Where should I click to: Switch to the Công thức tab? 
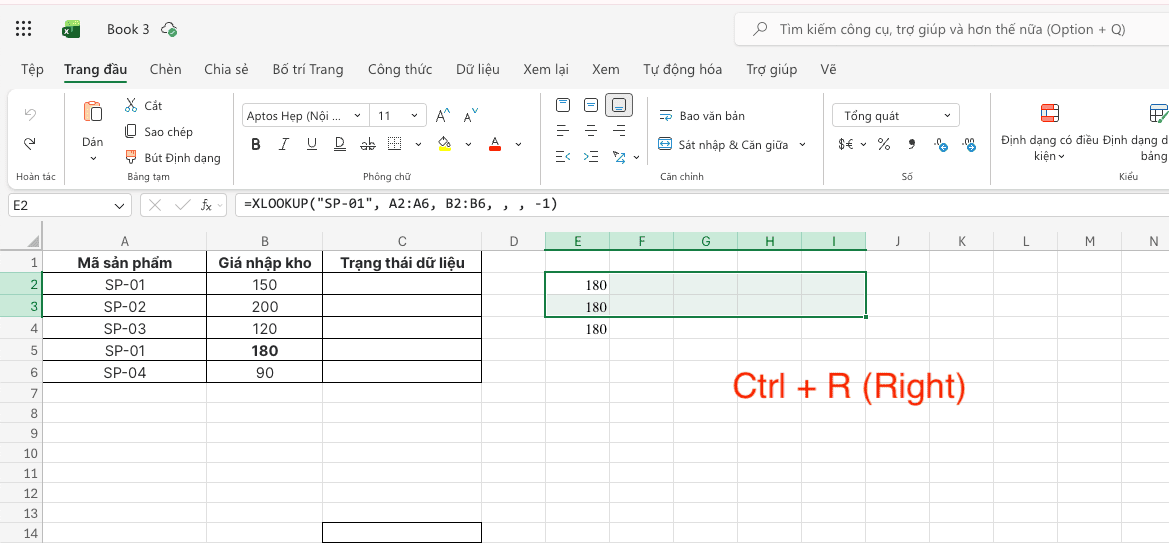pyautogui.click(x=400, y=69)
